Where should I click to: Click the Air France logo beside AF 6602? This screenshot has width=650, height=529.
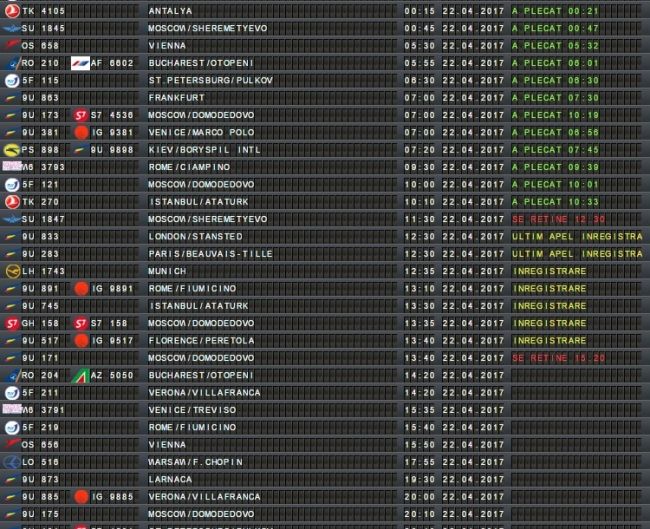[x=80, y=63]
